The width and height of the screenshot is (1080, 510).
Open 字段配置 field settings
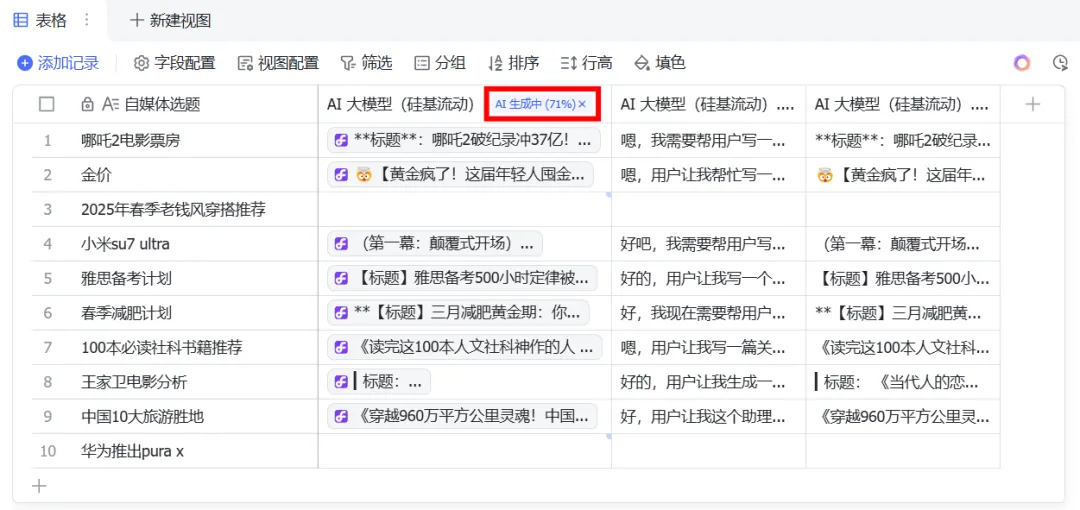point(174,63)
